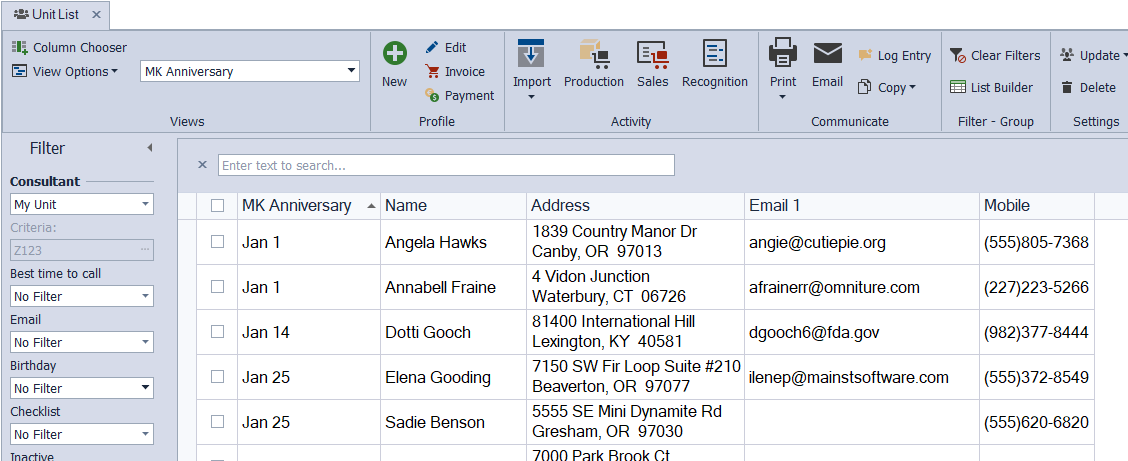Expand the MK Anniversary view dropdown
This screenshot has height=461, width=1128.
pos(351,71)
